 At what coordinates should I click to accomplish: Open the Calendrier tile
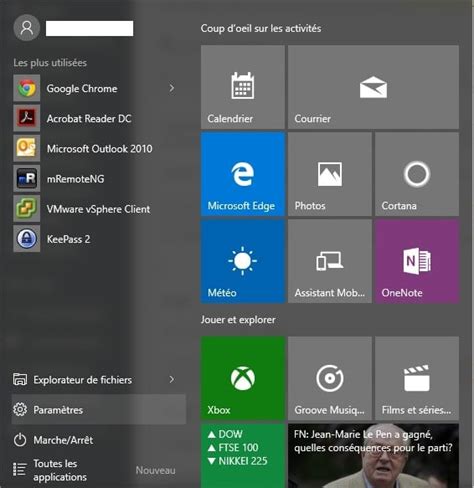tap(243, 87)
